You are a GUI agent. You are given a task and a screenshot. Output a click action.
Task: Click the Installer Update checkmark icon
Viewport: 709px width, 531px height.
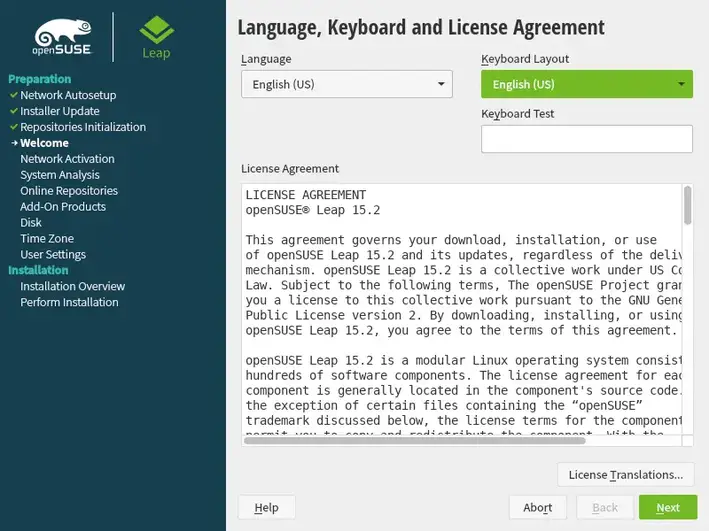click(14, 111)
